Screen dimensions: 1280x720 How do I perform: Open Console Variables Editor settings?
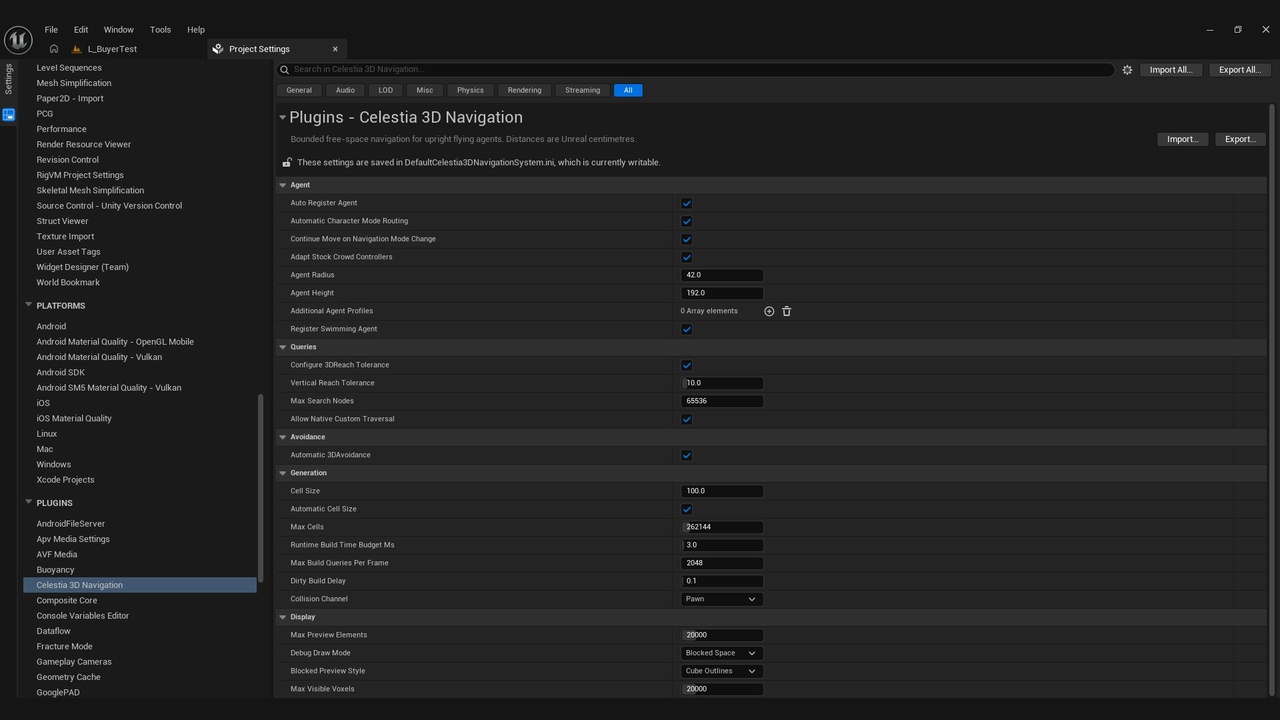(83, 616)
